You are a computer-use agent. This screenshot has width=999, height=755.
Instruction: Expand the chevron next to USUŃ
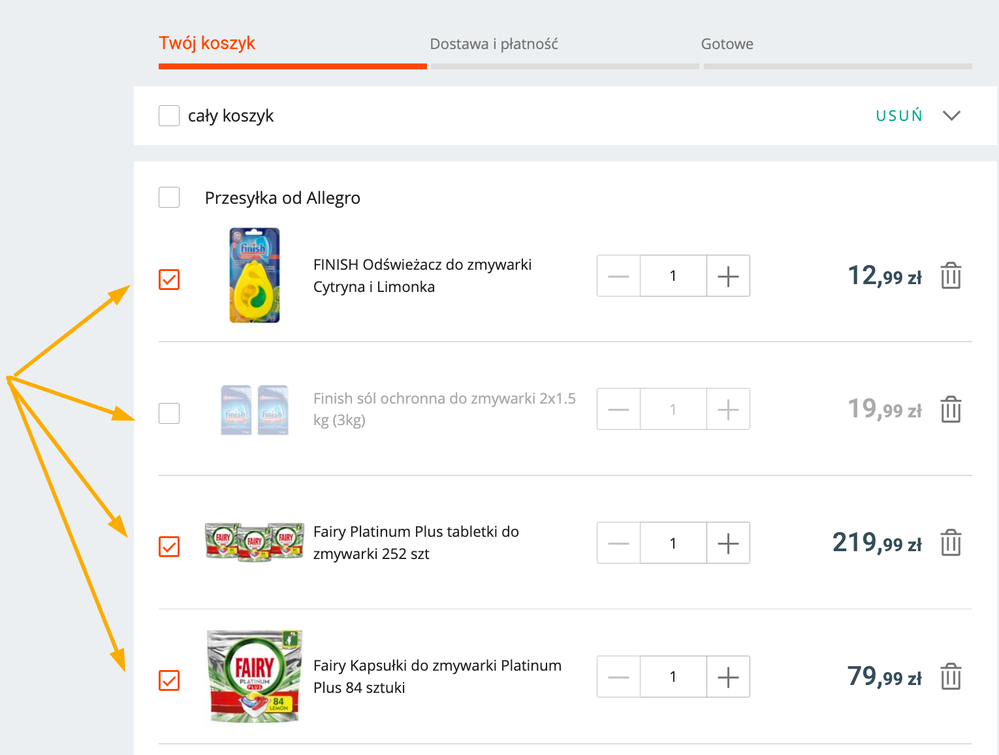(x=951, y=115)
